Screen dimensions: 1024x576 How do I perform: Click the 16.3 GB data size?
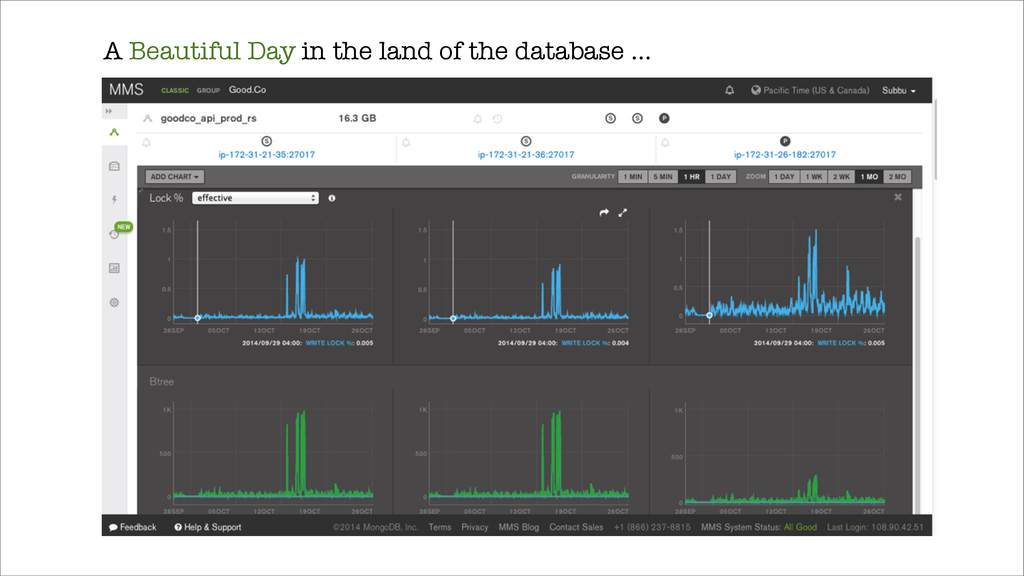coord(357,118)
